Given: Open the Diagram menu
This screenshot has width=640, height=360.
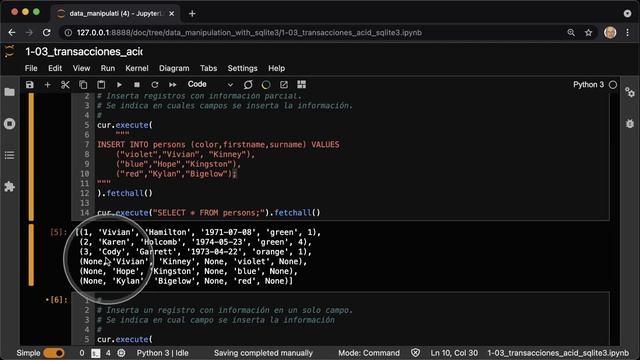Looking at the screenshot, I should pyautogui.click(x=174, y=68).
